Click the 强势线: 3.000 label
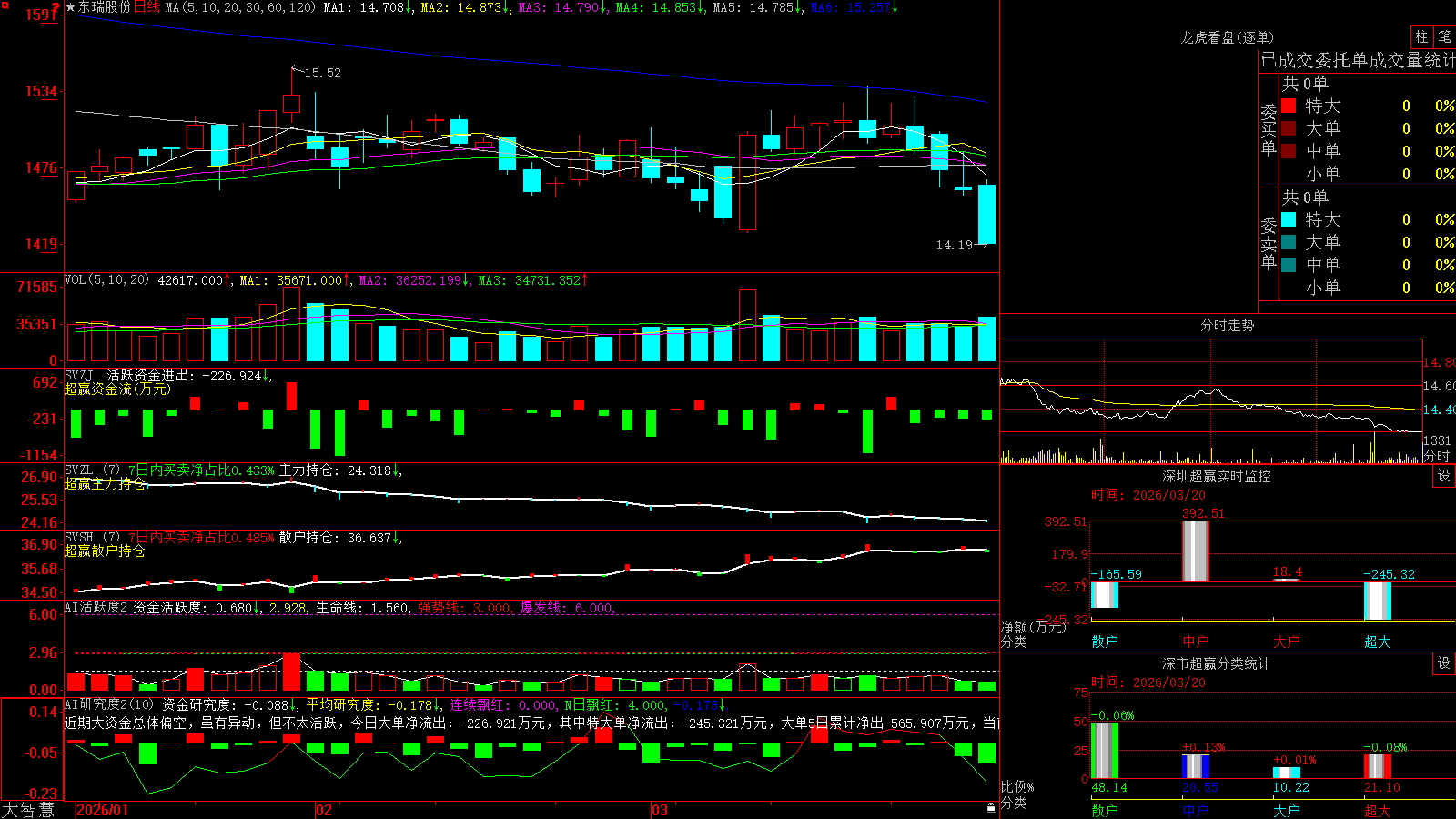The width and height of the screenshot is (1456, 819). [x=463, y=607]
